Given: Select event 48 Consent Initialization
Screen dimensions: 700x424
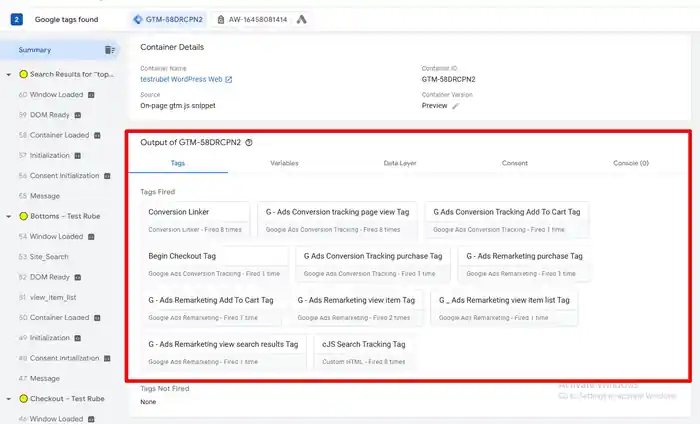Looking at the screenshot, I should click(x=59, y=358).
